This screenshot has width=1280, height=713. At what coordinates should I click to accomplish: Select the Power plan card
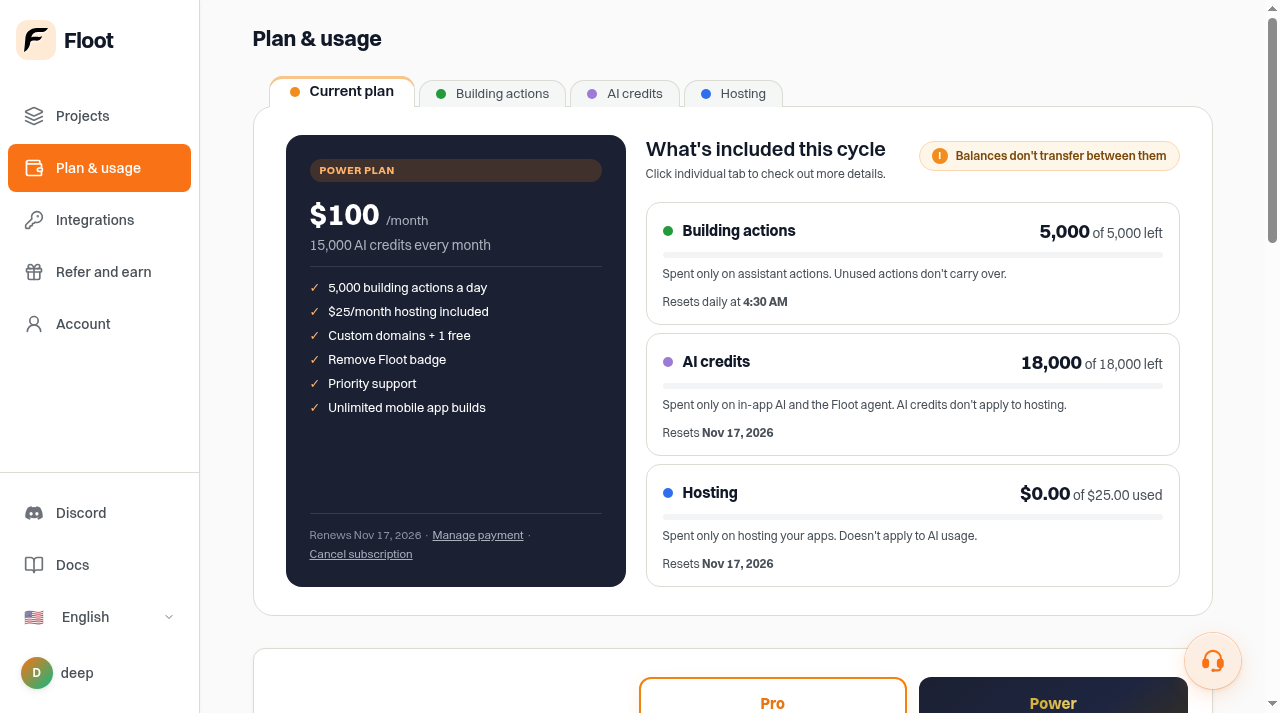pyautogui.click(x=1053, y=696)
